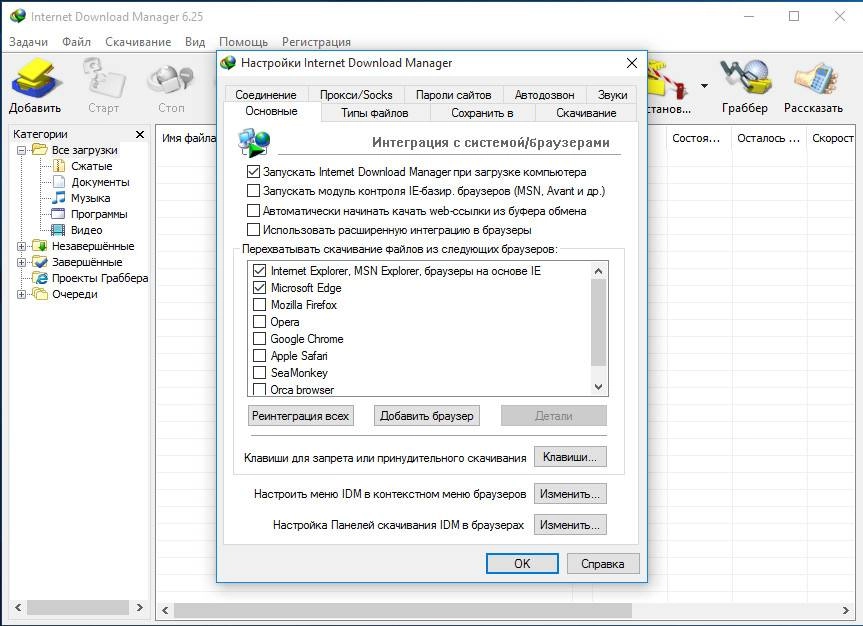Switch to the Звуки tab
Image resolution: width=863 pixels, height=626 pixels.
(613, 95)
